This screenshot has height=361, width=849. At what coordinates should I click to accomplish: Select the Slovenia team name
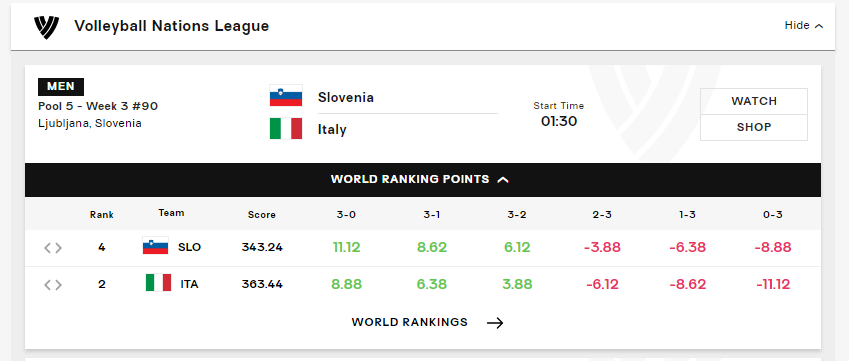pyautogui.click(x=345, y=97)
